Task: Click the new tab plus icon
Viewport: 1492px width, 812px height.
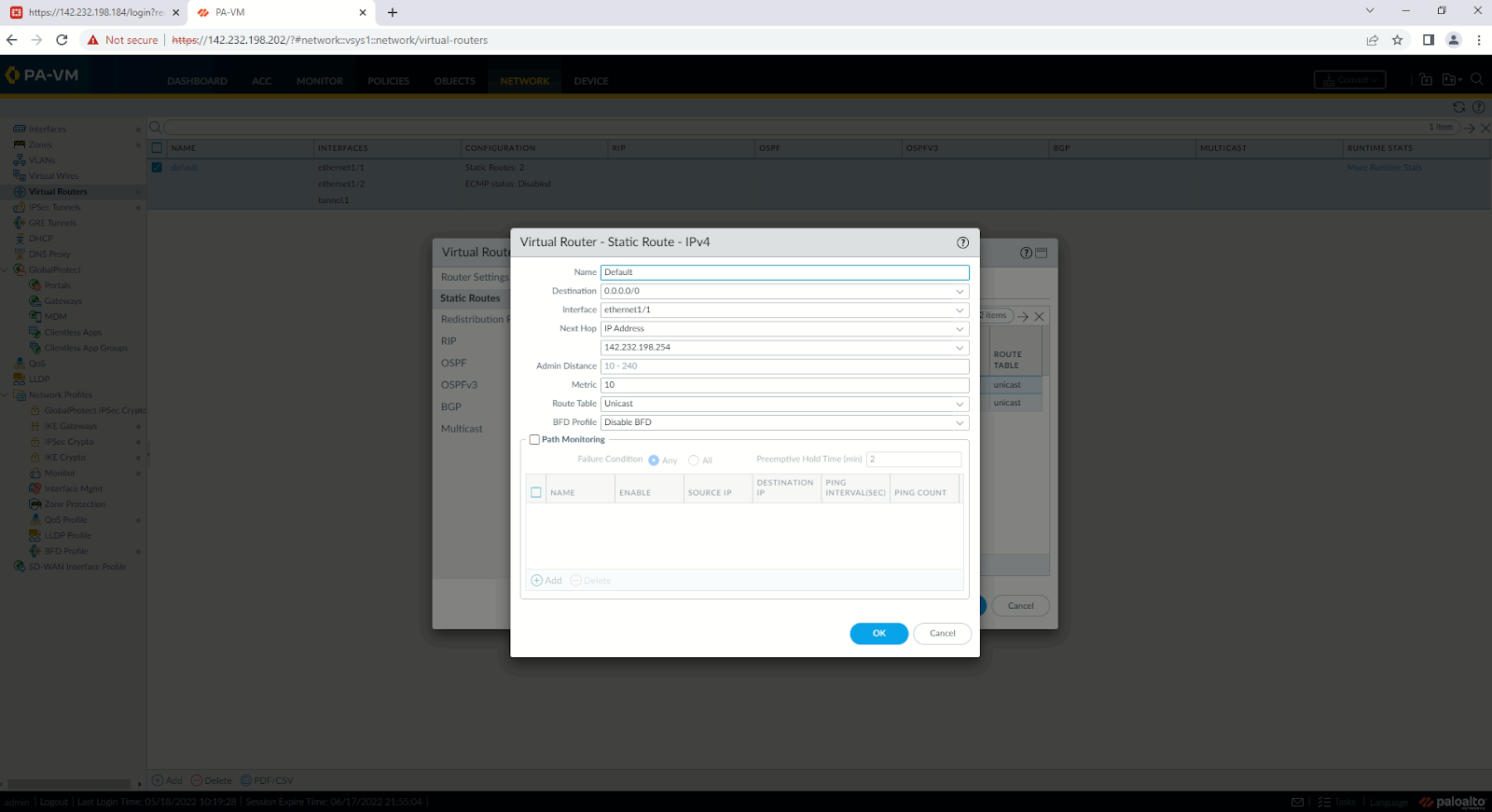Action: 393,13
